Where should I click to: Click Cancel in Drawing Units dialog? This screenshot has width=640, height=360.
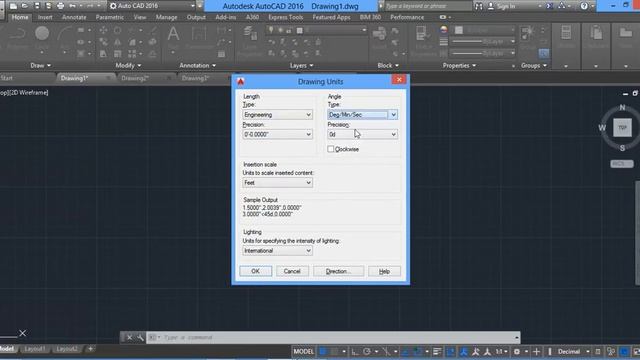click(x=292, y=271)
